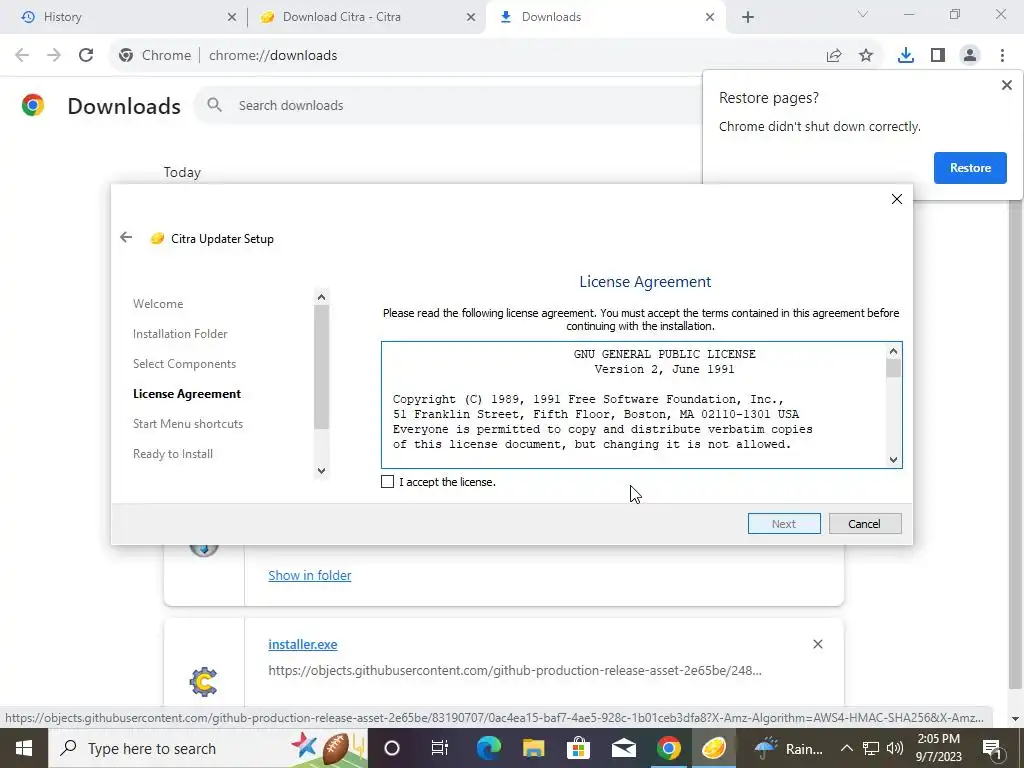
Task: Click the license text scrollbar thumb
Action: (893, 368)
